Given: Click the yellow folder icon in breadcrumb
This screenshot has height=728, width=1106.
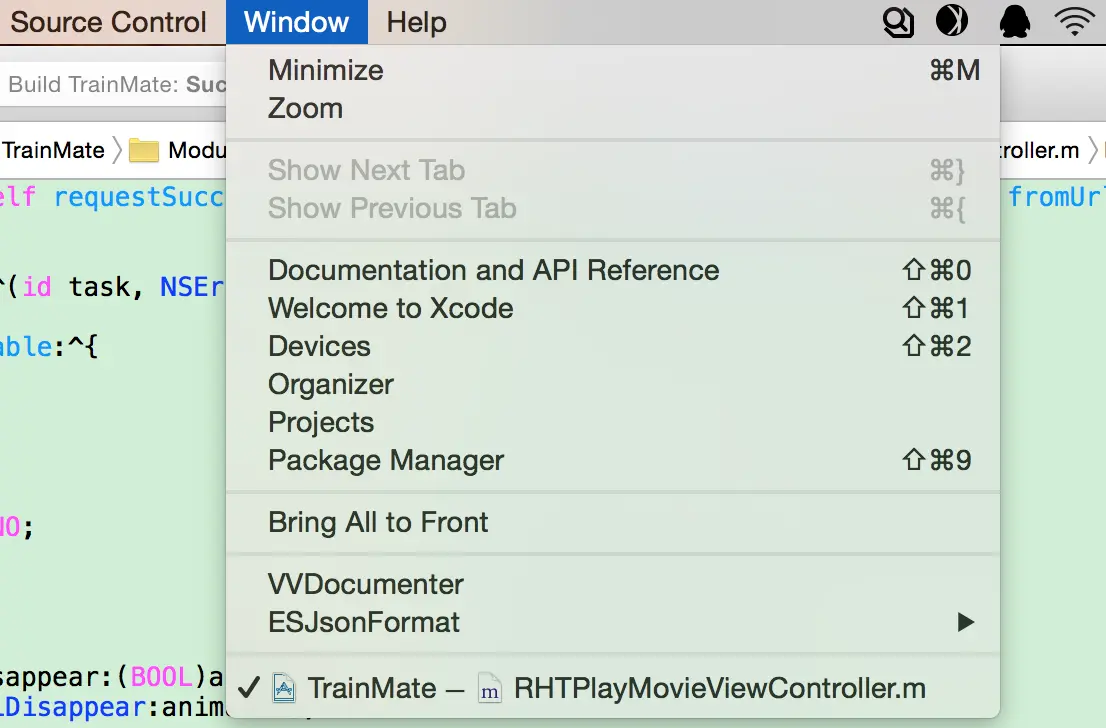Looking at the screenshot, I should point(145,151).
